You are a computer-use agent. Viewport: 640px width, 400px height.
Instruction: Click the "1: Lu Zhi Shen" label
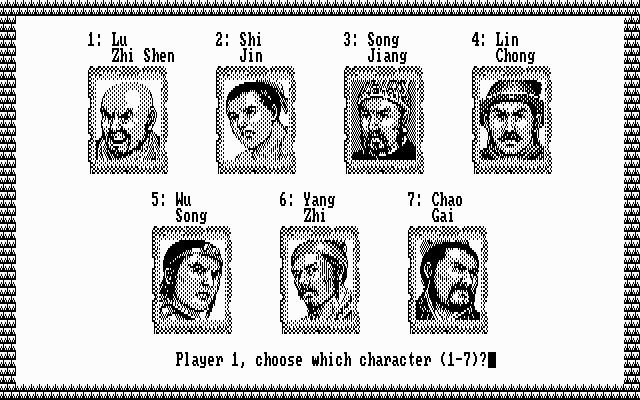131,48
